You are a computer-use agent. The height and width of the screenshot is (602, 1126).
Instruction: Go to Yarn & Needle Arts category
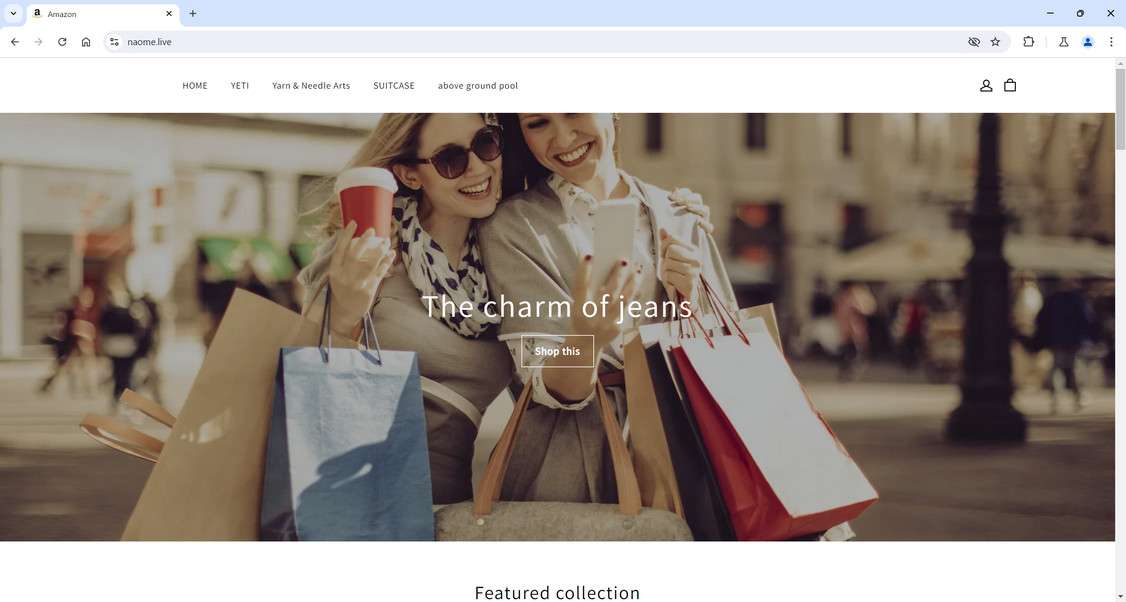[311, 85]
